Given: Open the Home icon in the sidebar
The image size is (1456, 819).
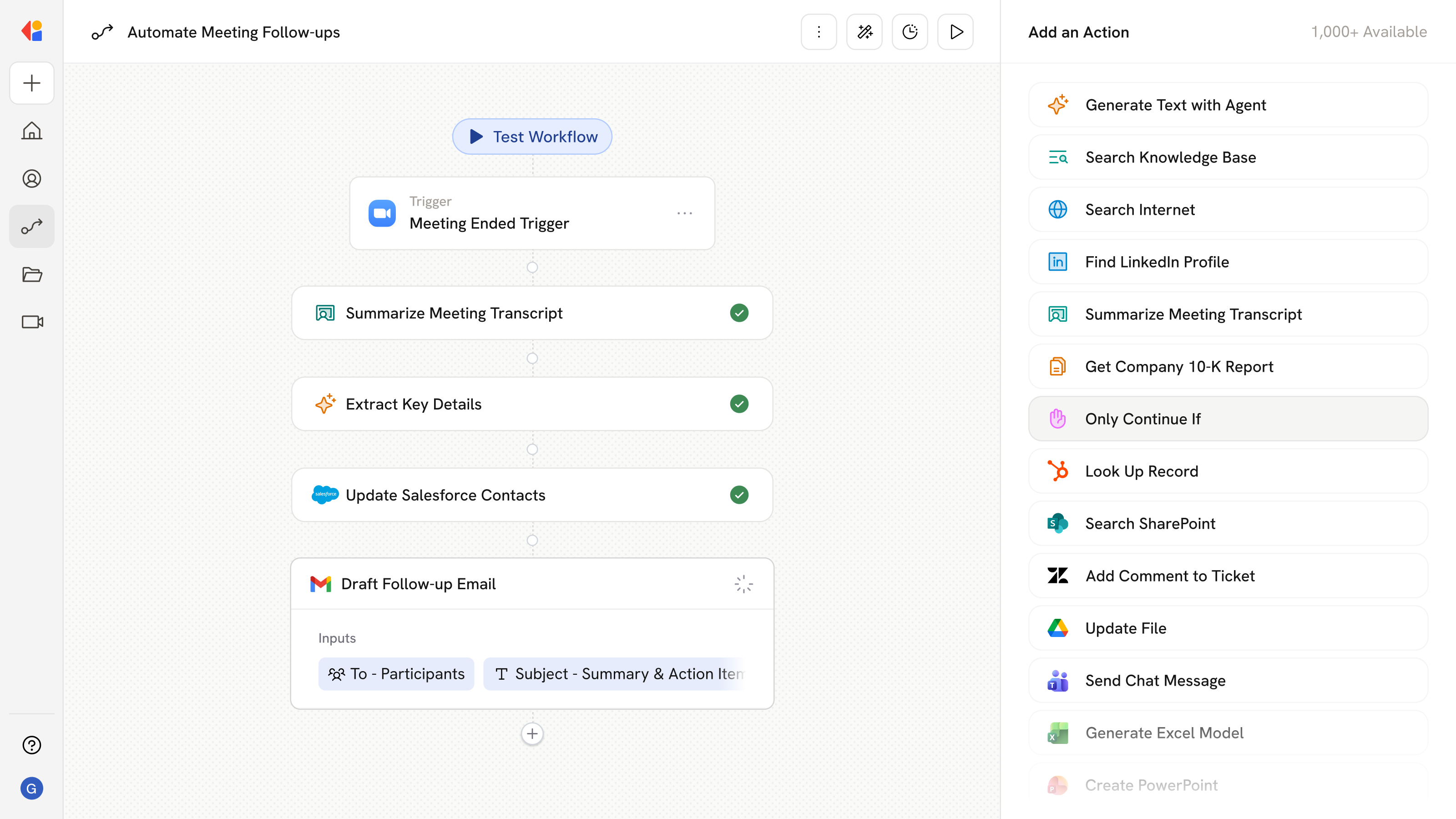Looking at the screenshot, I should (x=32, y=131).
